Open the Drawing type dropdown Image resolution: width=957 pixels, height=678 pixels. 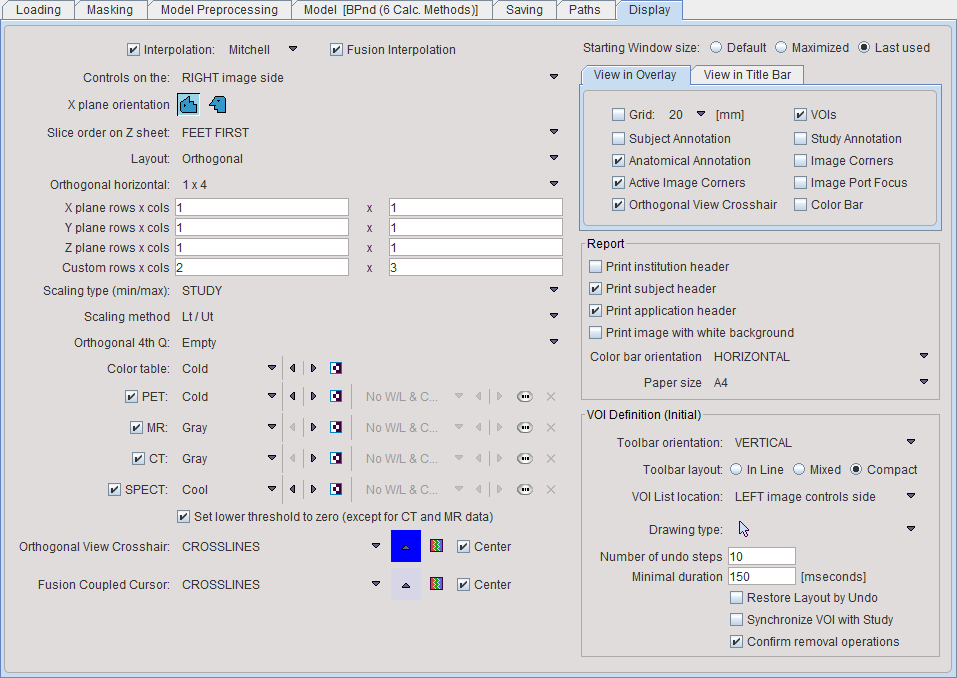pyautogui.click(x=911, y=529)
